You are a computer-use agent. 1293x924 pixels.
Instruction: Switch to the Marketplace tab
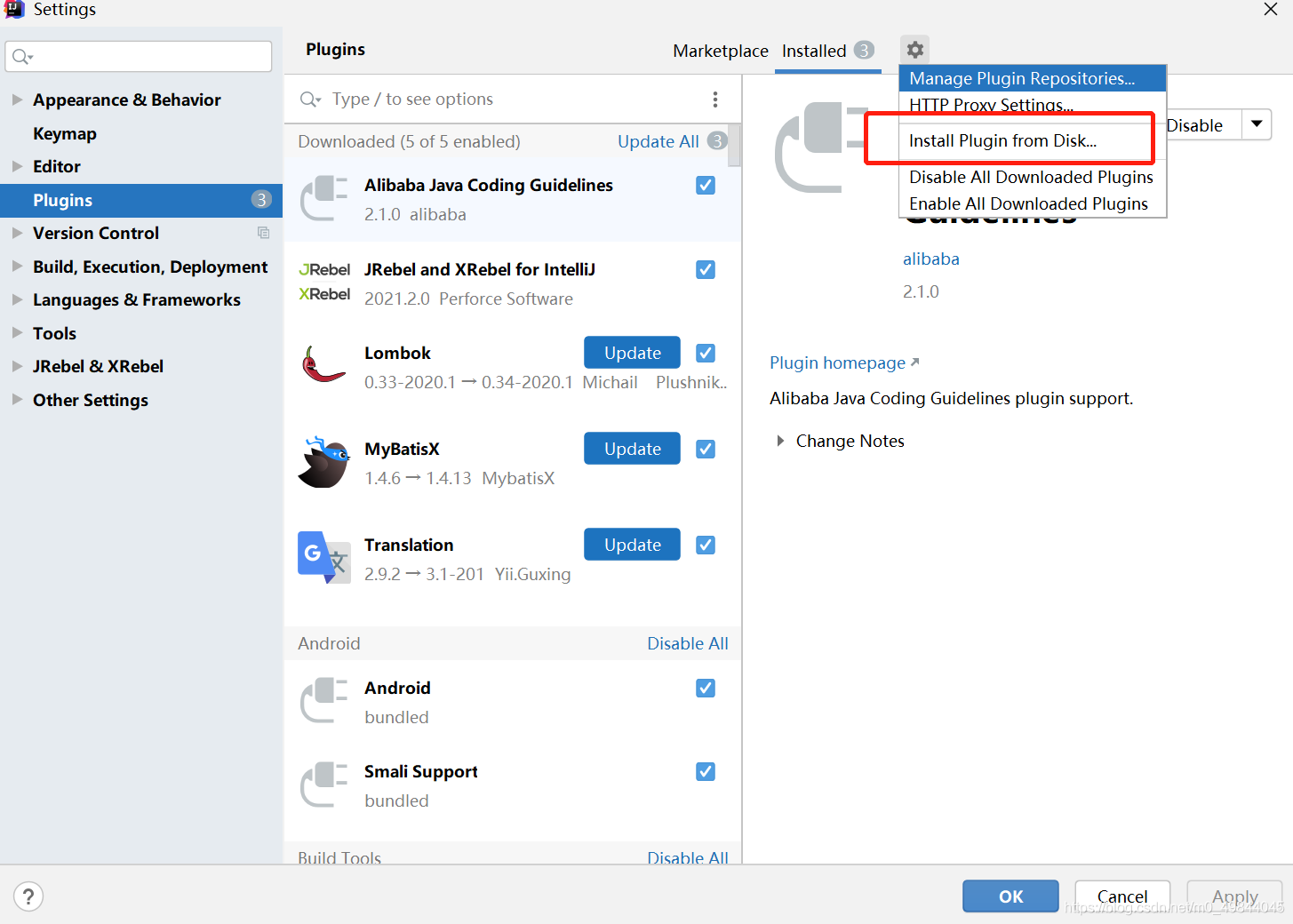[721, 51]
